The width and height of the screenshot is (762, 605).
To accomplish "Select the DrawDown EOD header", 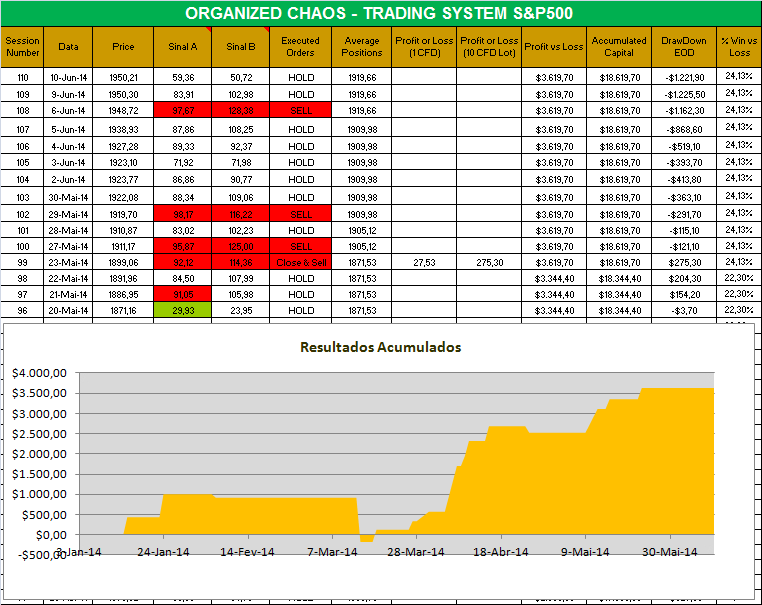I will tap(684, 47).
